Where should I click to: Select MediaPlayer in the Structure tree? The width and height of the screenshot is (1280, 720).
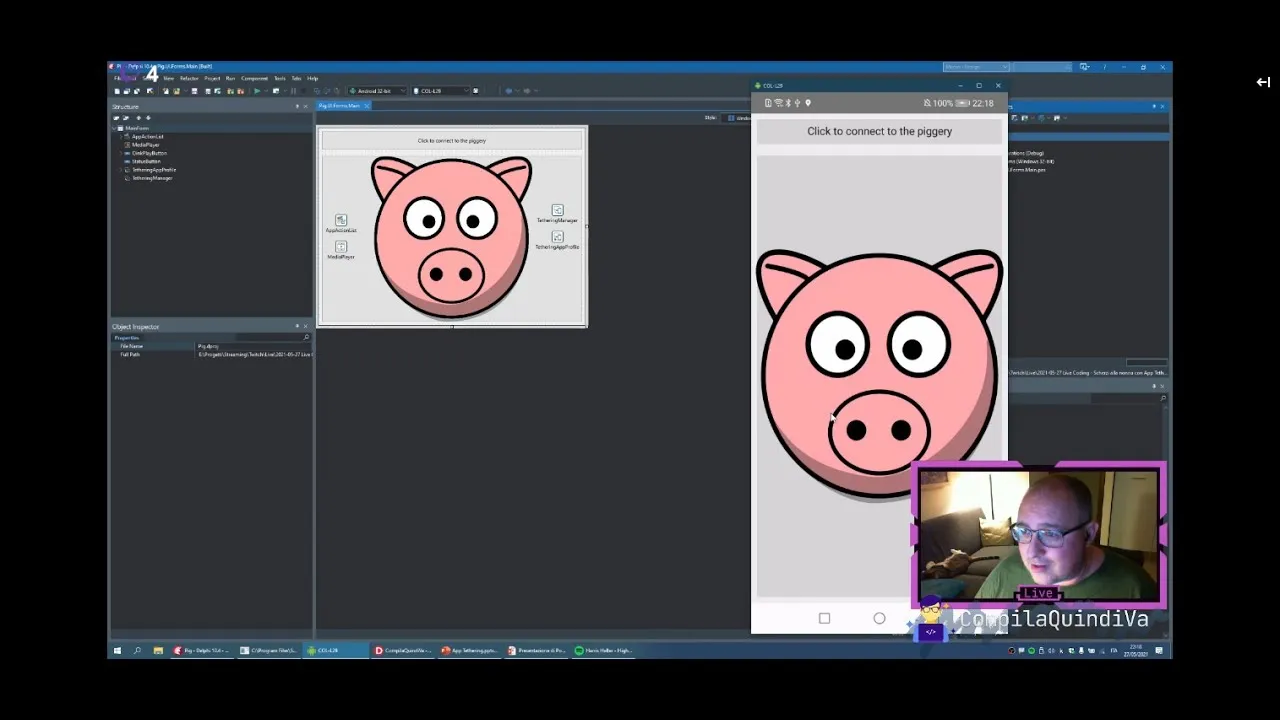[x=146, y=145]
